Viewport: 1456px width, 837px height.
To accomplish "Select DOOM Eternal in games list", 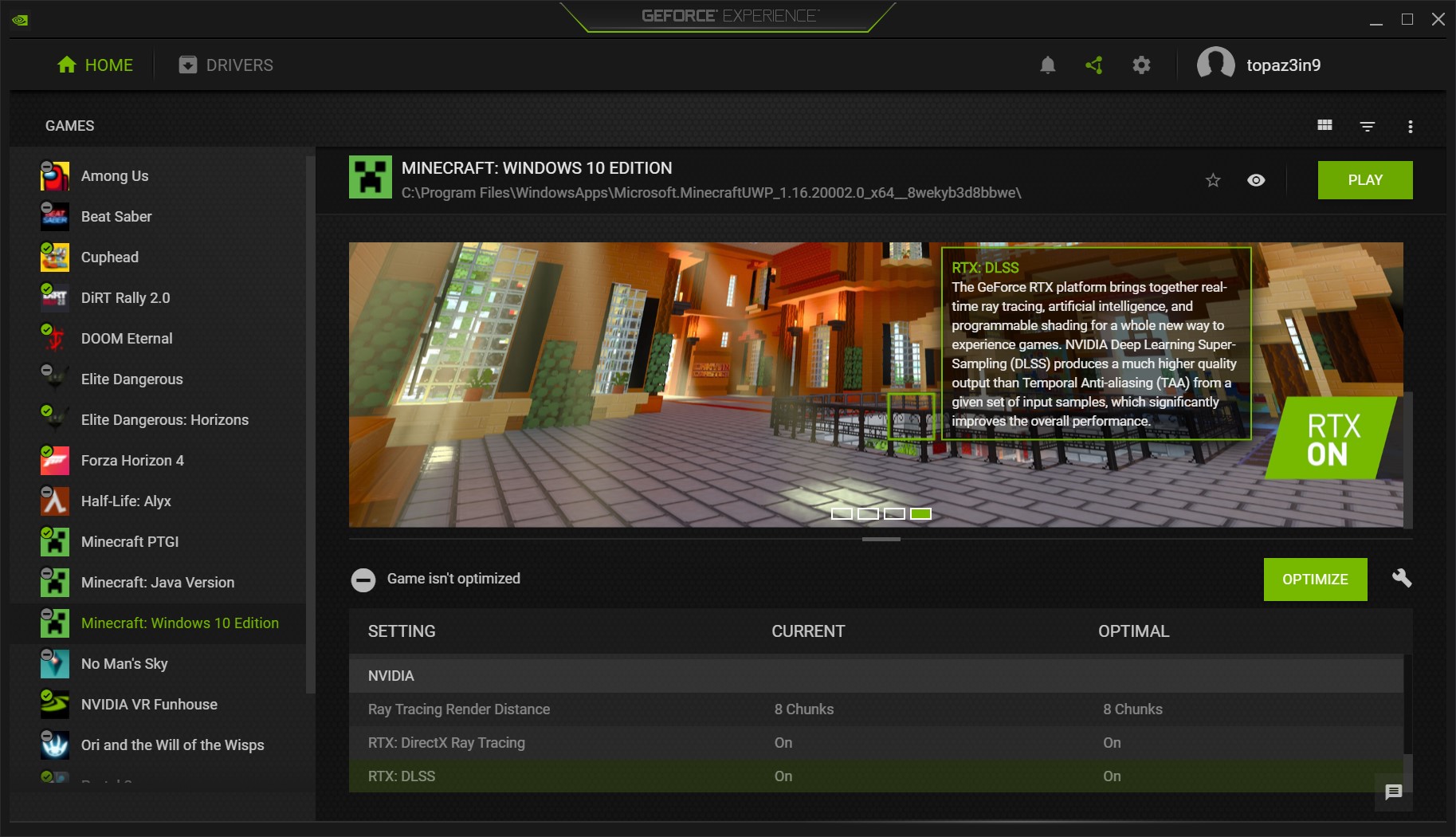I will coord(127,339).
